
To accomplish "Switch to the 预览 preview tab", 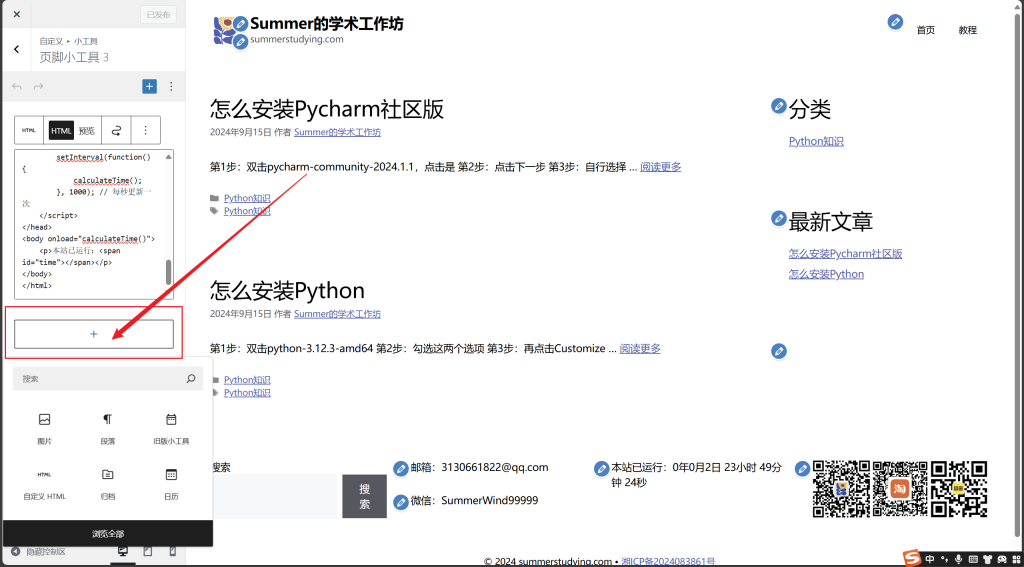I will coord(87,131).
